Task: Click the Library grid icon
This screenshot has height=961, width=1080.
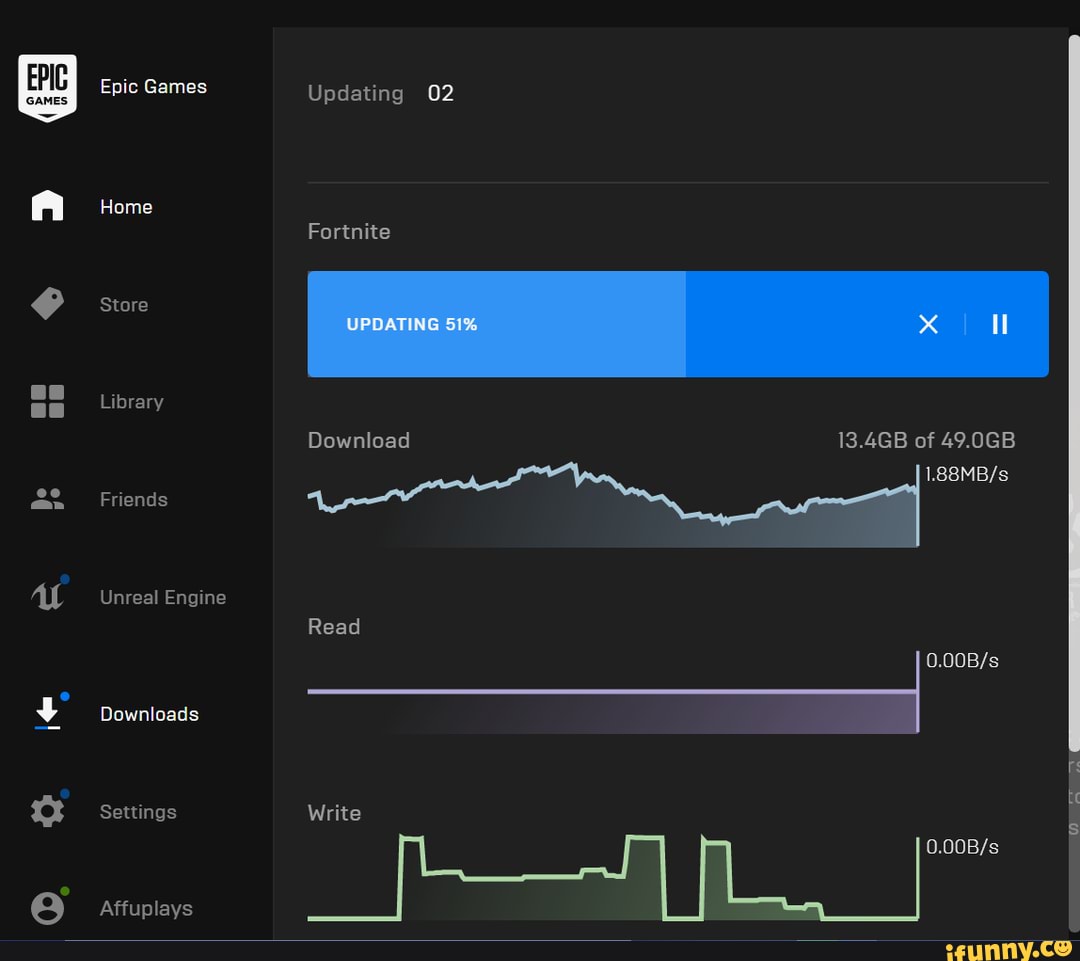Action: [47, 401]
